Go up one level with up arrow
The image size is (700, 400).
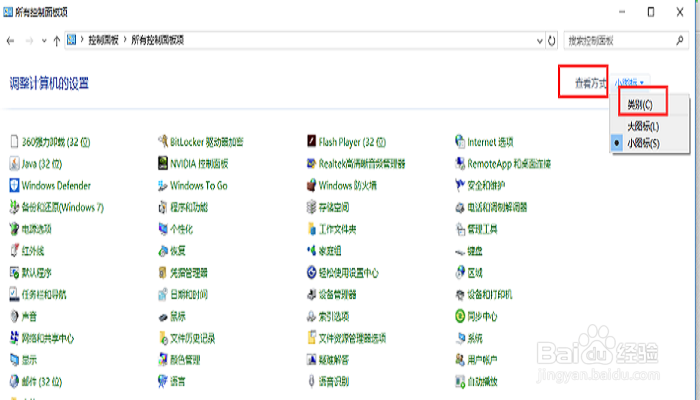pyautogui.click(x=57, y=41)
